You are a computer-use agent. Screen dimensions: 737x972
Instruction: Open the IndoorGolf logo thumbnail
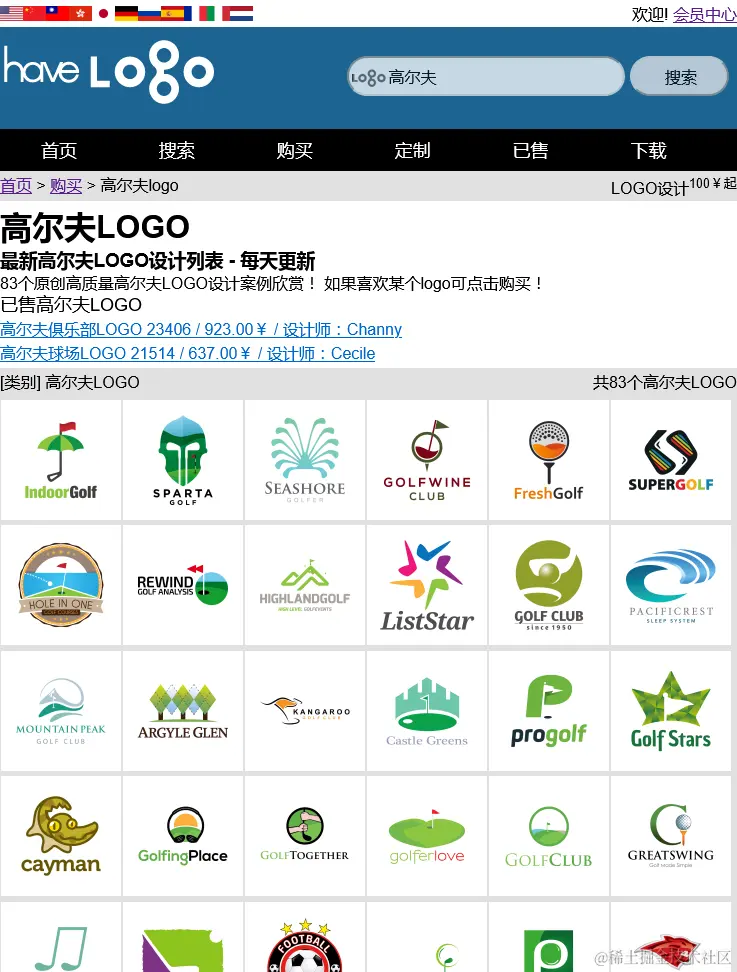click(x=61, y=460)
